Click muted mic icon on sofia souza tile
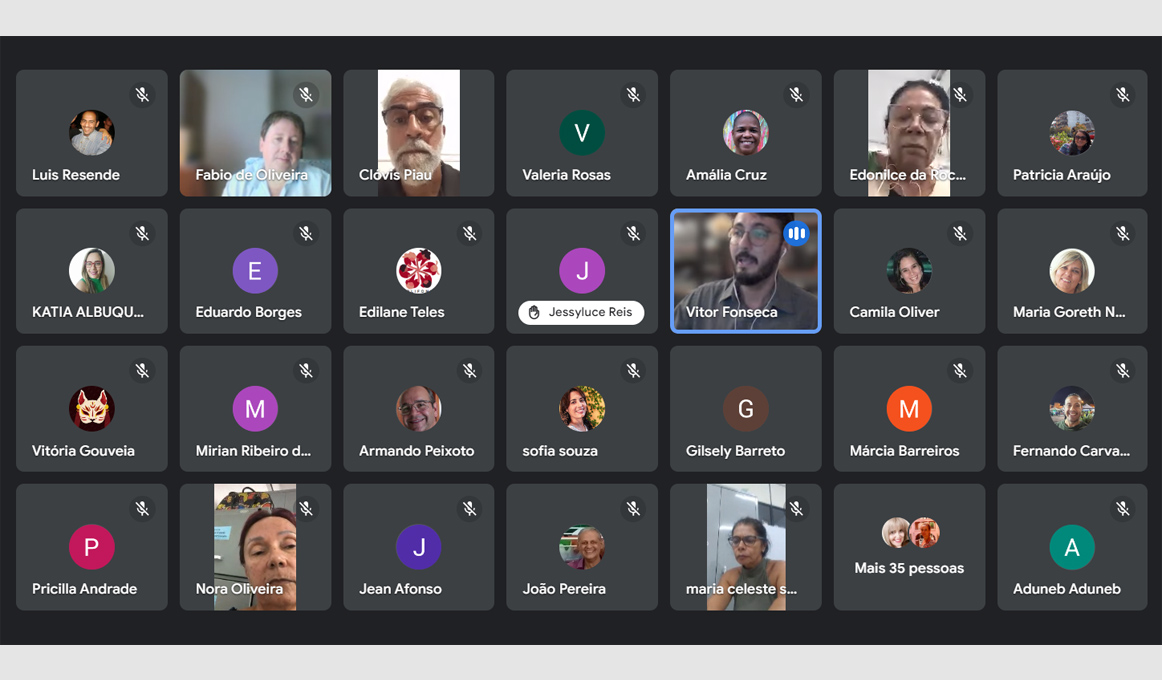 (633, 370)
